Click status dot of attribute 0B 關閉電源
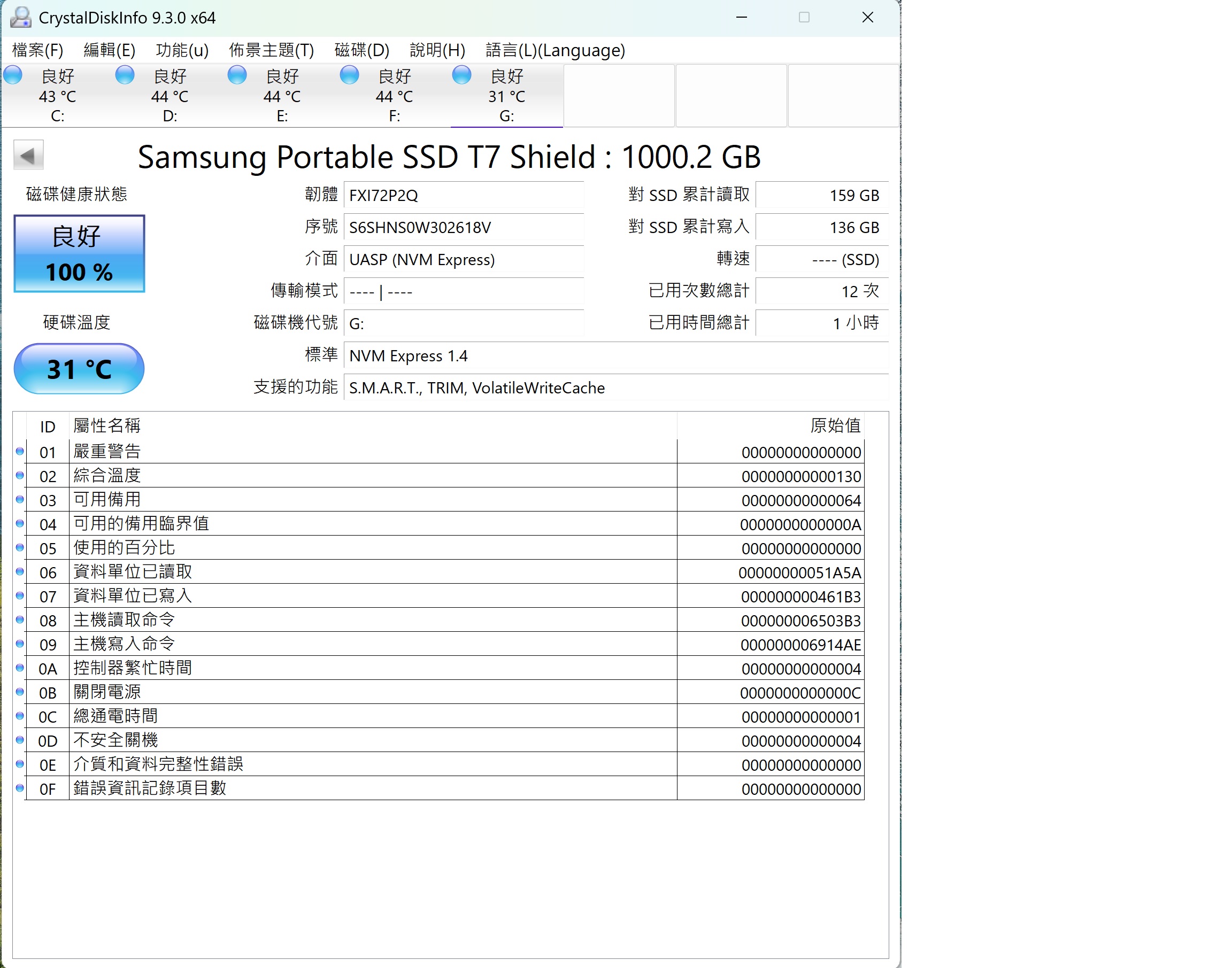The width and height of the screenshot is (1232, 968). pyautogui.click(x=20, y=692)
